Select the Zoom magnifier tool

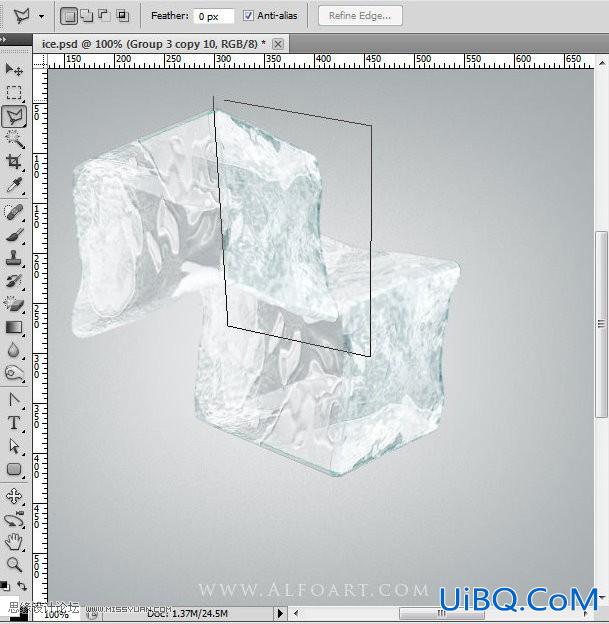[14, 564]
